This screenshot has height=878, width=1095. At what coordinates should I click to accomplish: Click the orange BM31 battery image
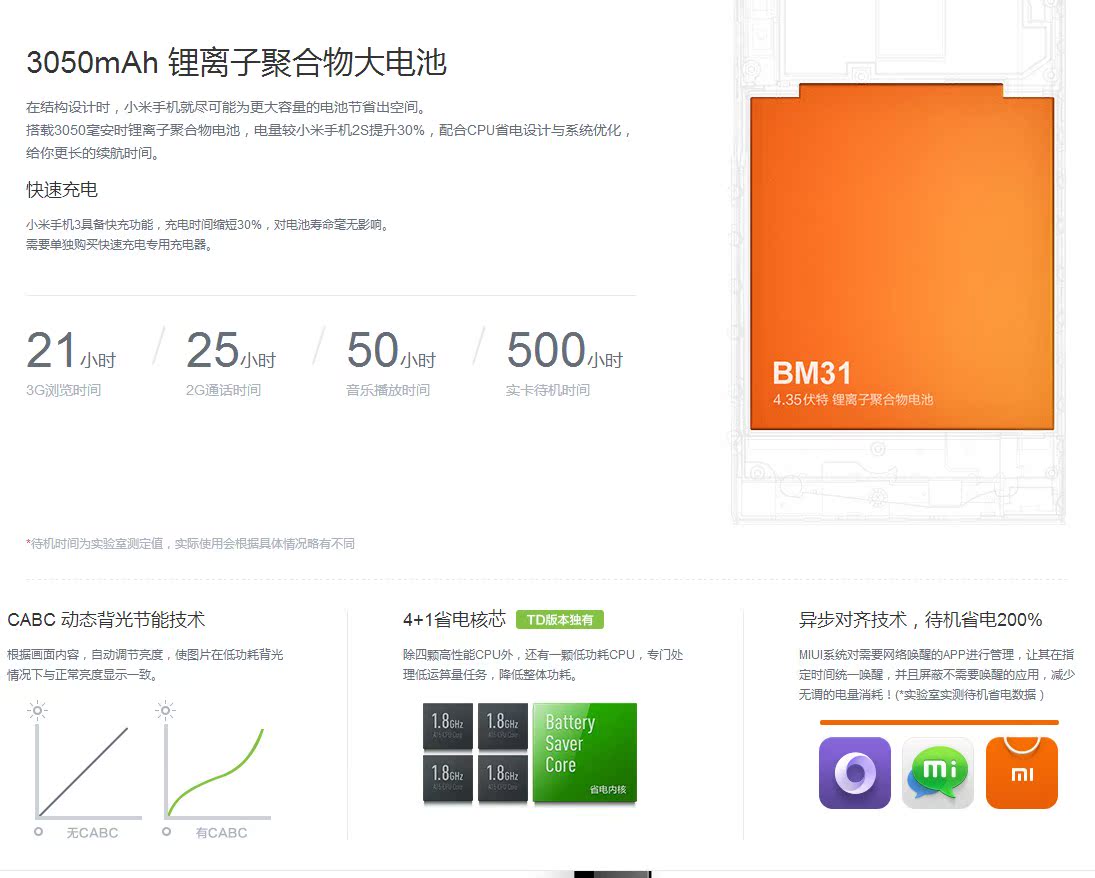coord(902,257)
